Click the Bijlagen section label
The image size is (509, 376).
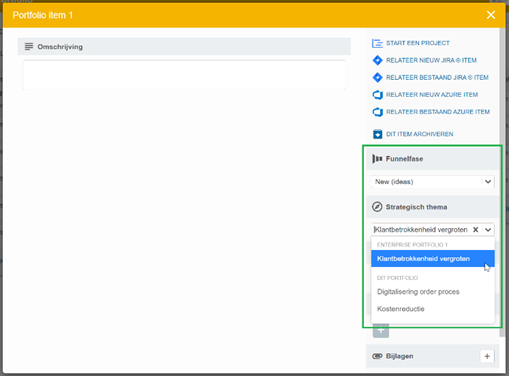[x=399, y=356]
